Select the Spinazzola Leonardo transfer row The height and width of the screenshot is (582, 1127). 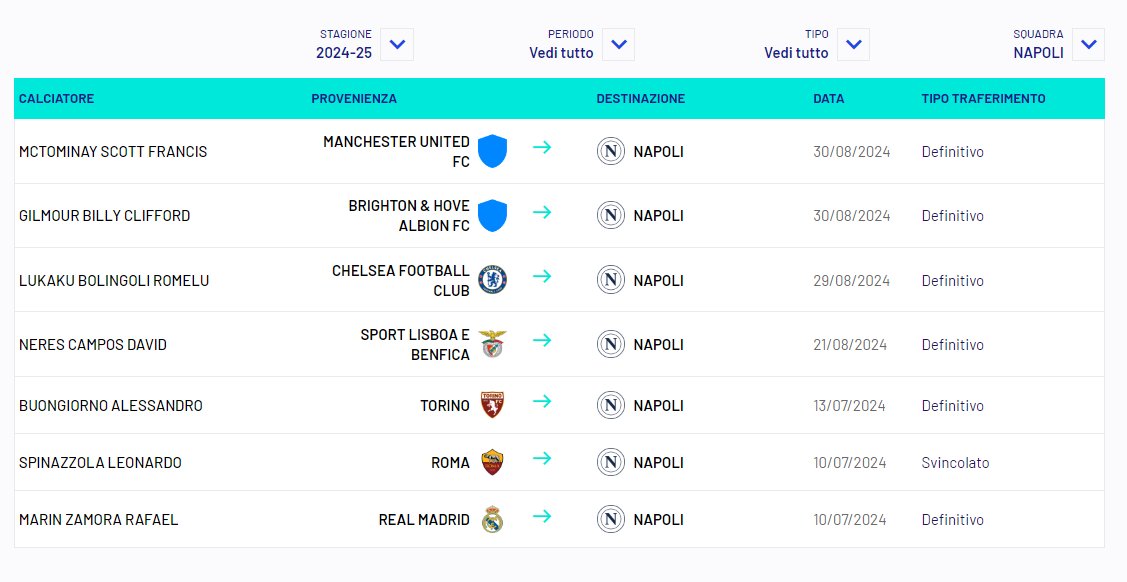click(x=559, y=462)
